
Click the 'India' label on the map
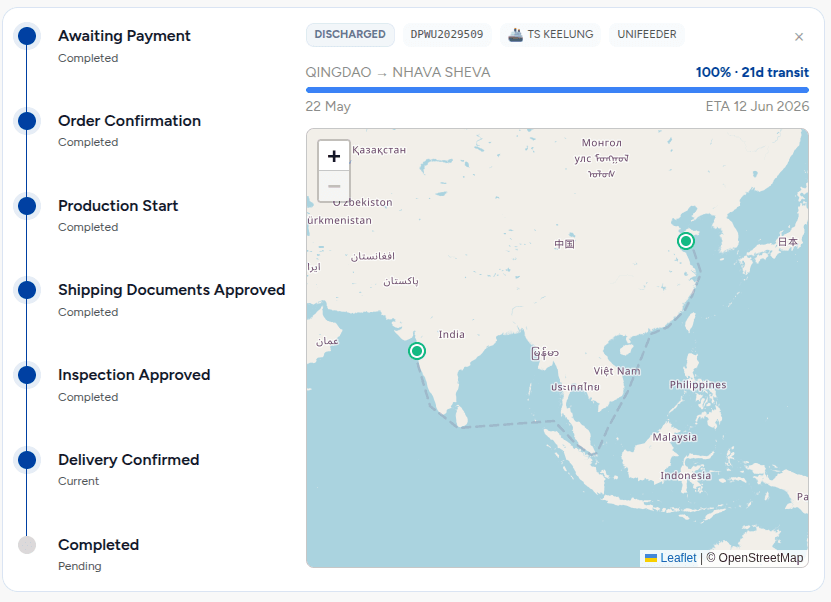click(x=452, y=334)
